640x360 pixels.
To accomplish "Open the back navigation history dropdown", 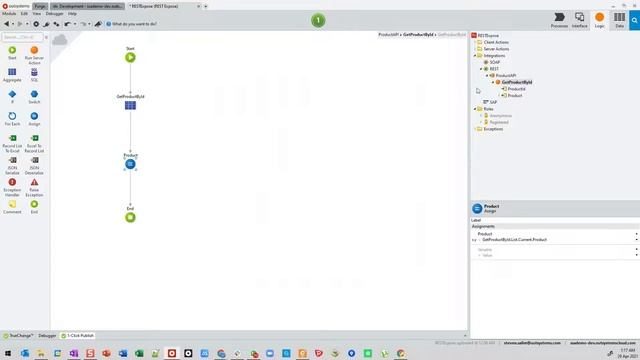I will [13, 24].
